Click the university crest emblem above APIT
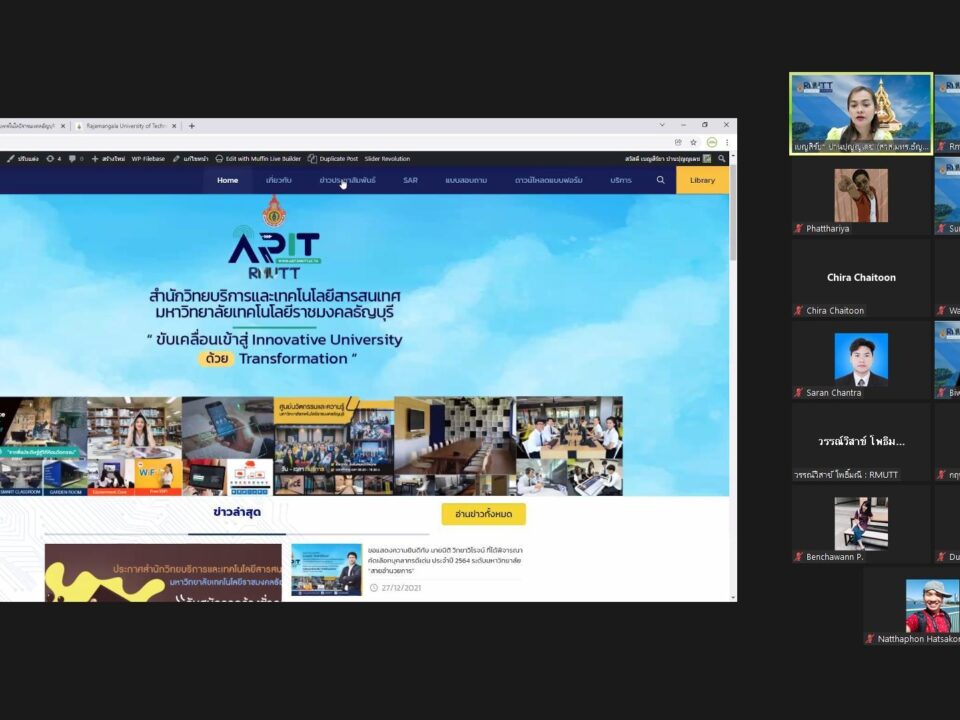This screenshot has height=720, width=960. coord(274,211)
